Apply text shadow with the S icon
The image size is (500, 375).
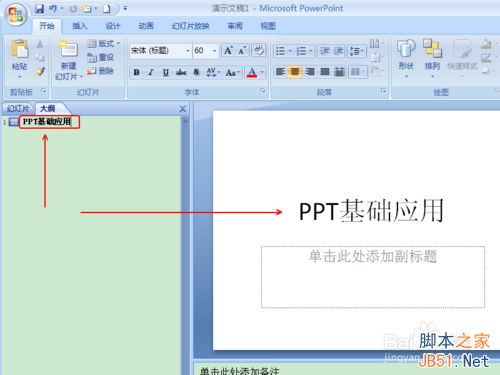click(x=196, y=72)
